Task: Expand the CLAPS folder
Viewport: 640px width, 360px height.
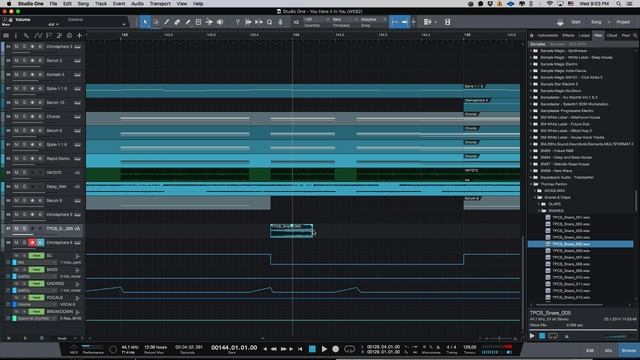Action: point(539,204)
